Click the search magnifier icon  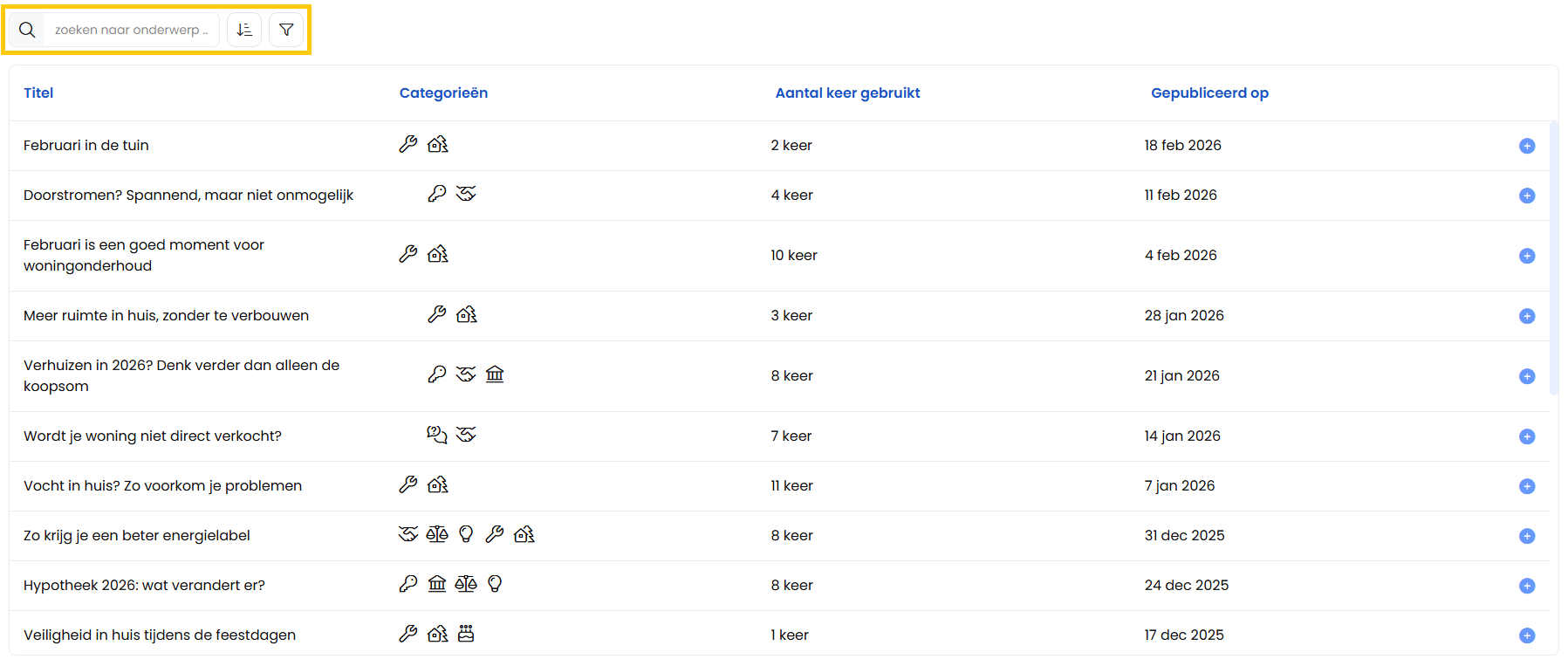pyautogui.click(x=27, y=30)
